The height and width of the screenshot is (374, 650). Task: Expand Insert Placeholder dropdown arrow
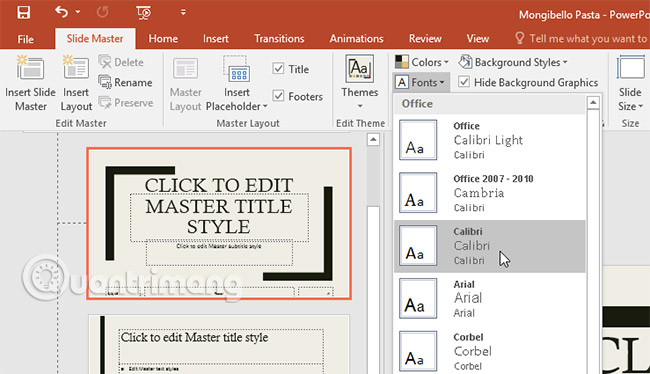265,107
